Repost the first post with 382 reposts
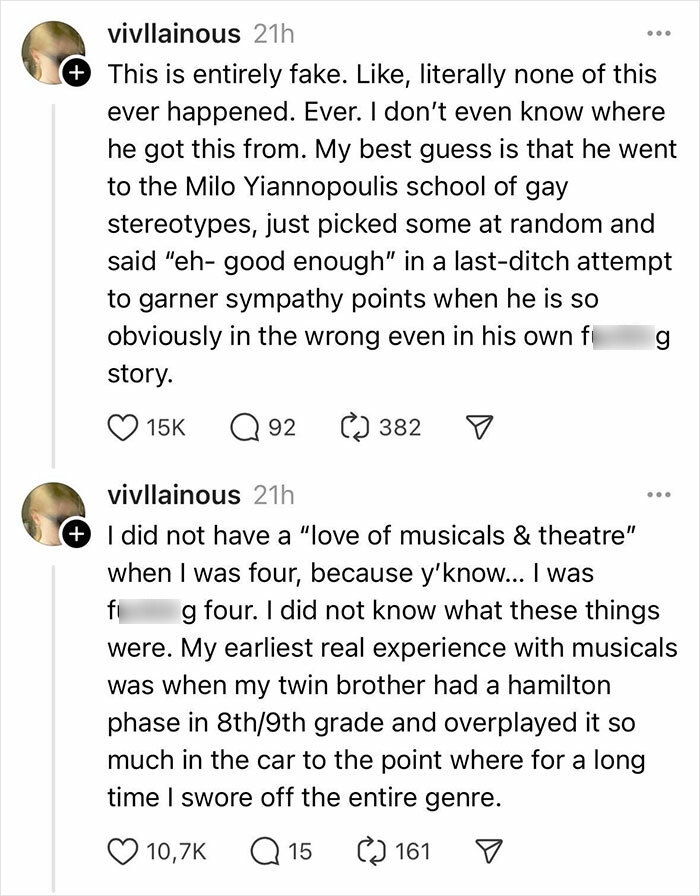Viewport: 700px width, 896px height. 355,427
